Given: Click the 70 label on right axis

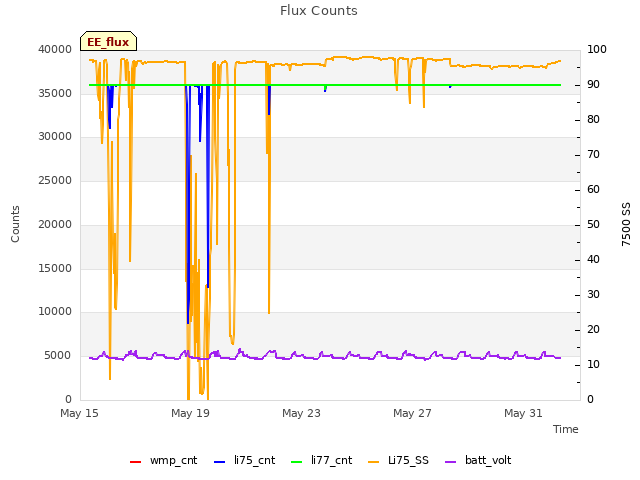Looking at the screenshot, I should click(x=593, y=155).
